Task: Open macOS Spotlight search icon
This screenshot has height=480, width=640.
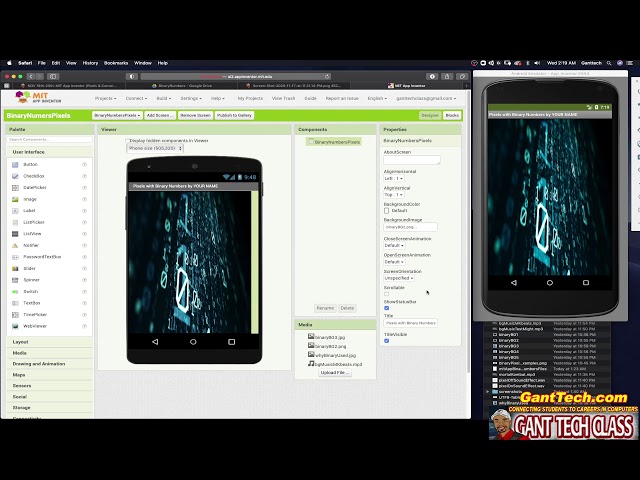Action: [609, 63]
